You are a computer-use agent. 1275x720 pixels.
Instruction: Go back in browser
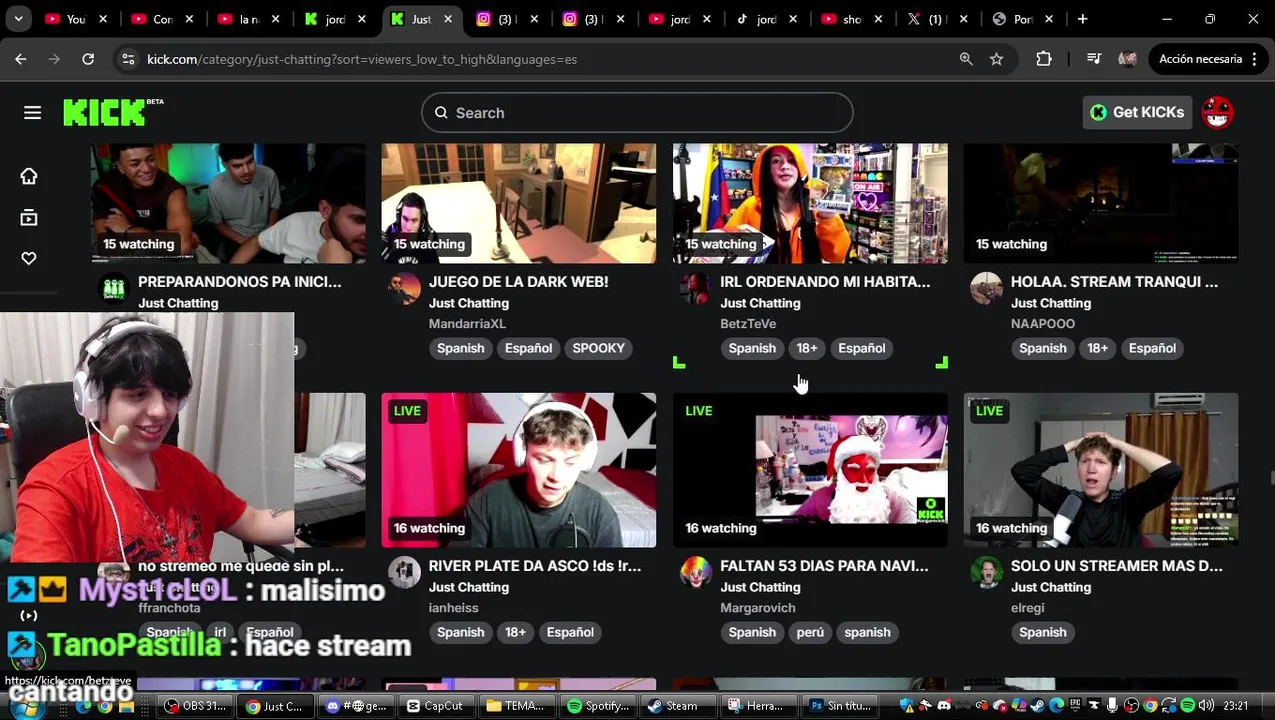[21, 59]
